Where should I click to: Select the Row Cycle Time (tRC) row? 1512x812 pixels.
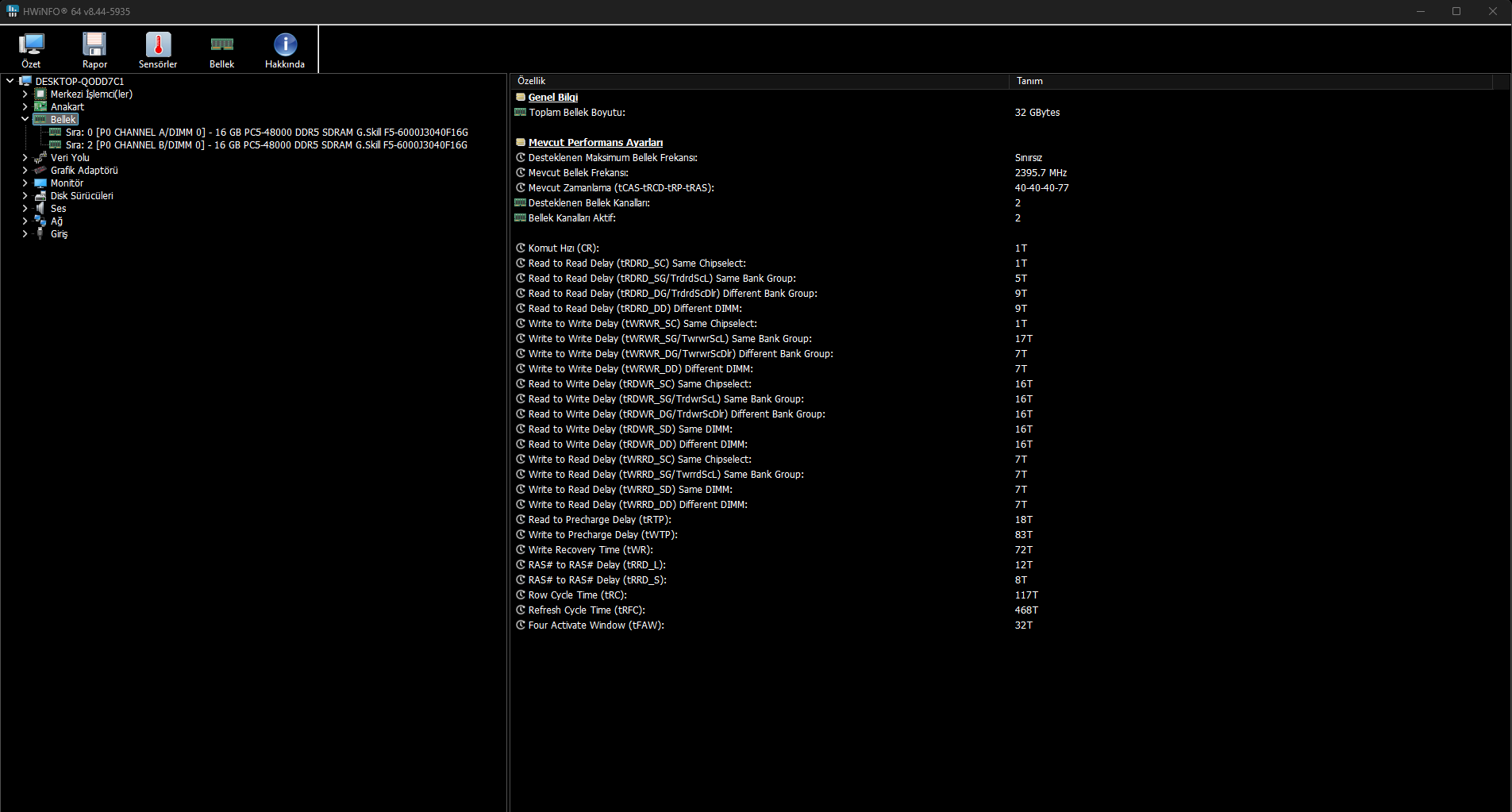click(777, 595)
